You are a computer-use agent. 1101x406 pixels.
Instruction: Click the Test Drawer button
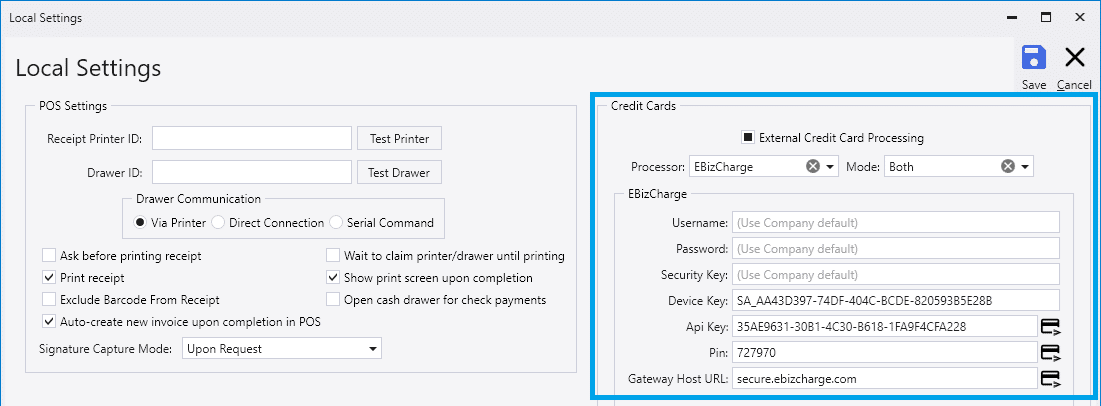400,172
